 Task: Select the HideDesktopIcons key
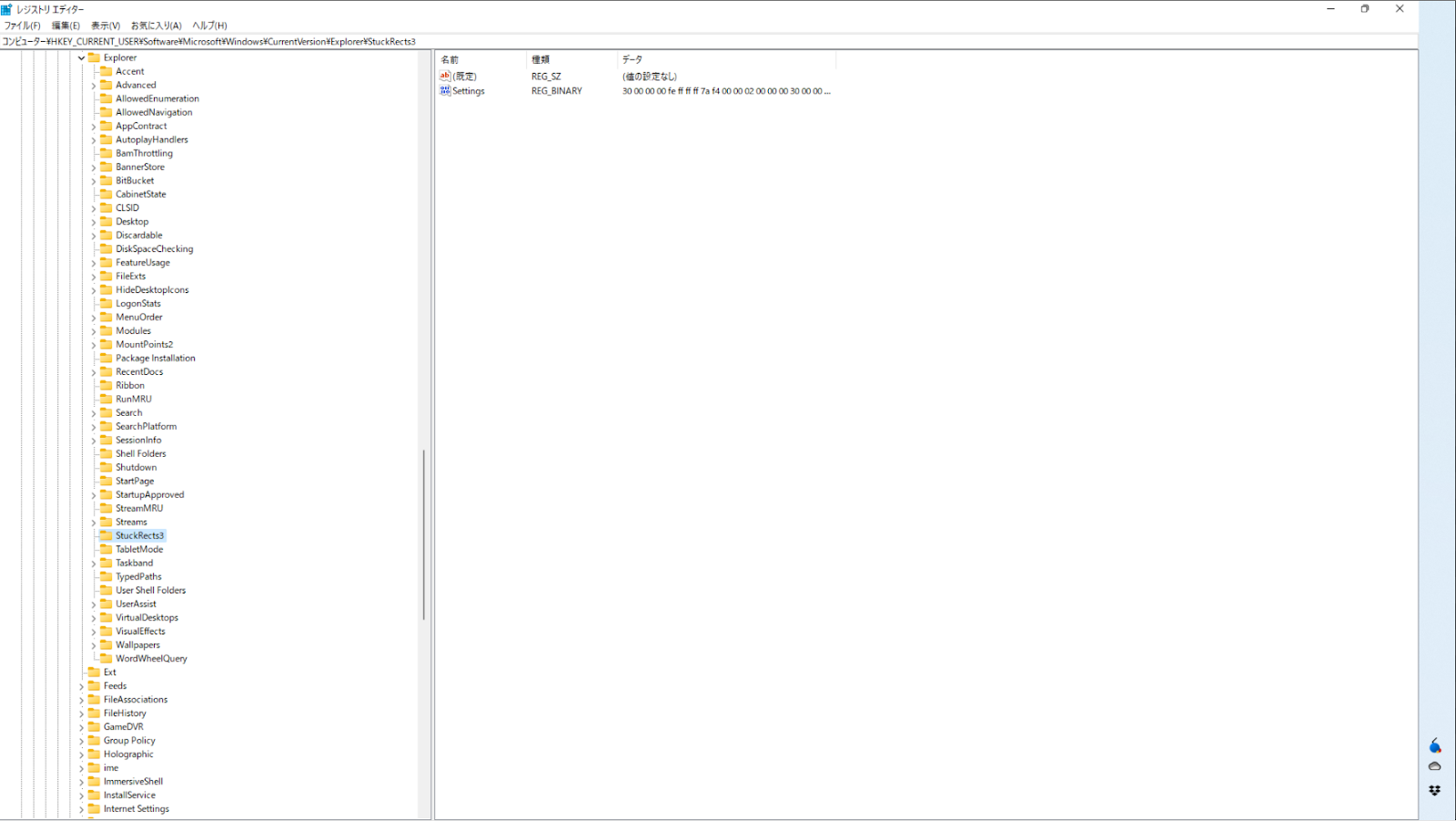[x=152, y=290]
